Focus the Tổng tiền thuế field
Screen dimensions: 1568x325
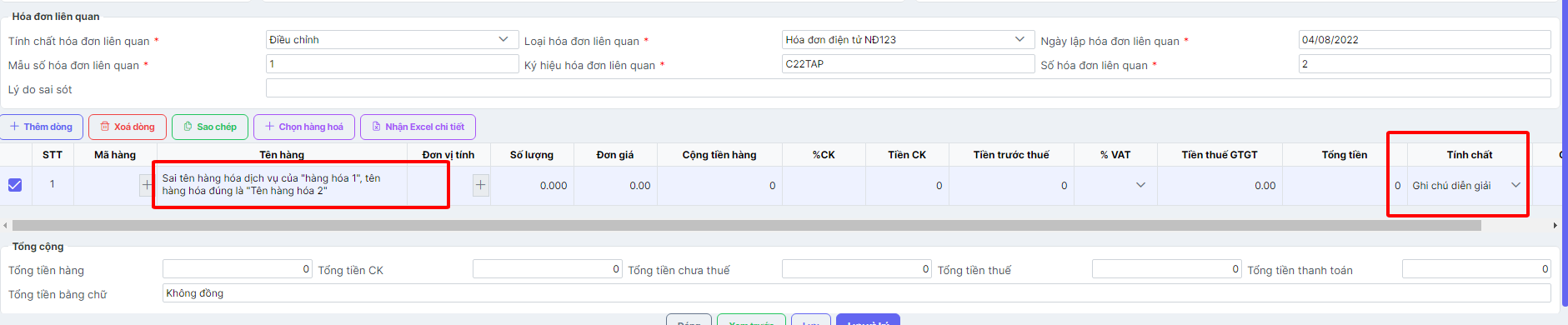click(1166, 268)
